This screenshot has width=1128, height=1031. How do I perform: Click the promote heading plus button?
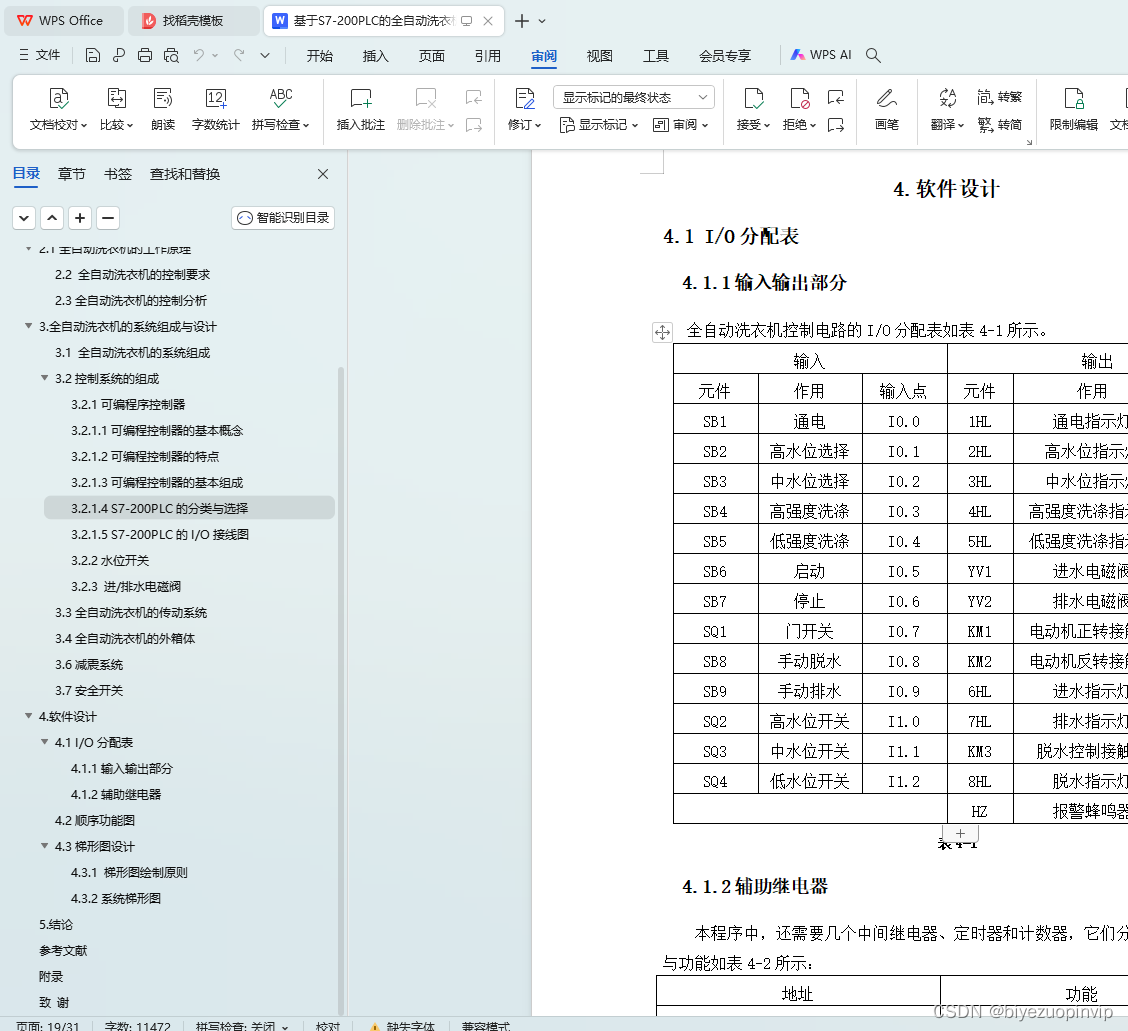(80, 218)
